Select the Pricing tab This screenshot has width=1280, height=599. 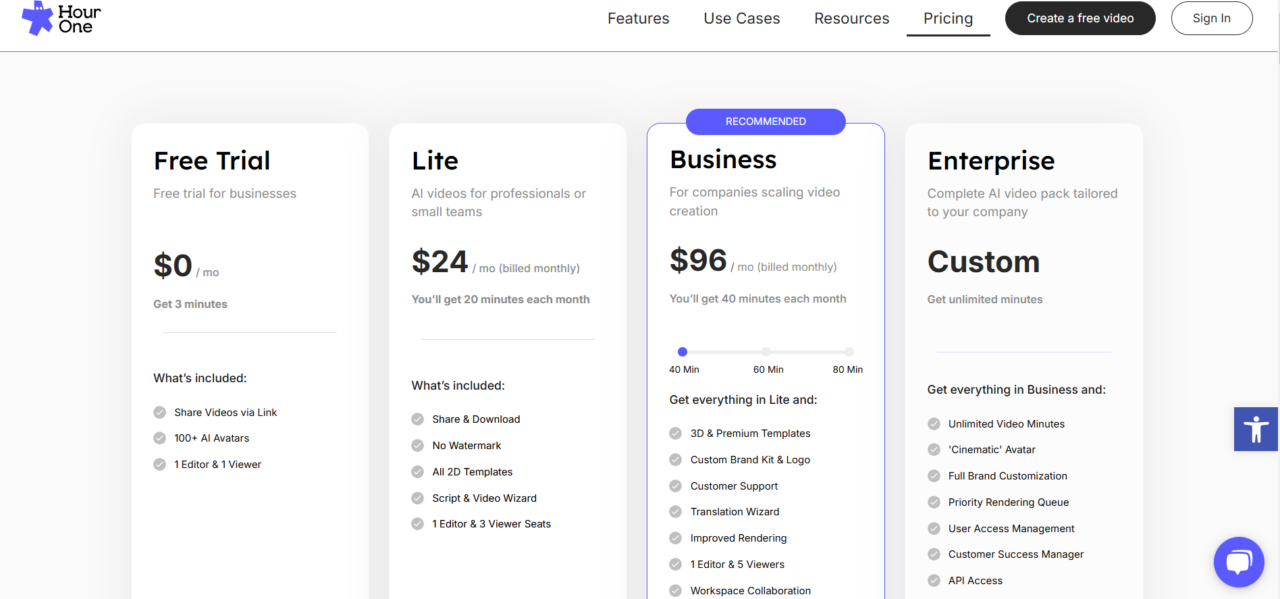click(x=947, y=18)
